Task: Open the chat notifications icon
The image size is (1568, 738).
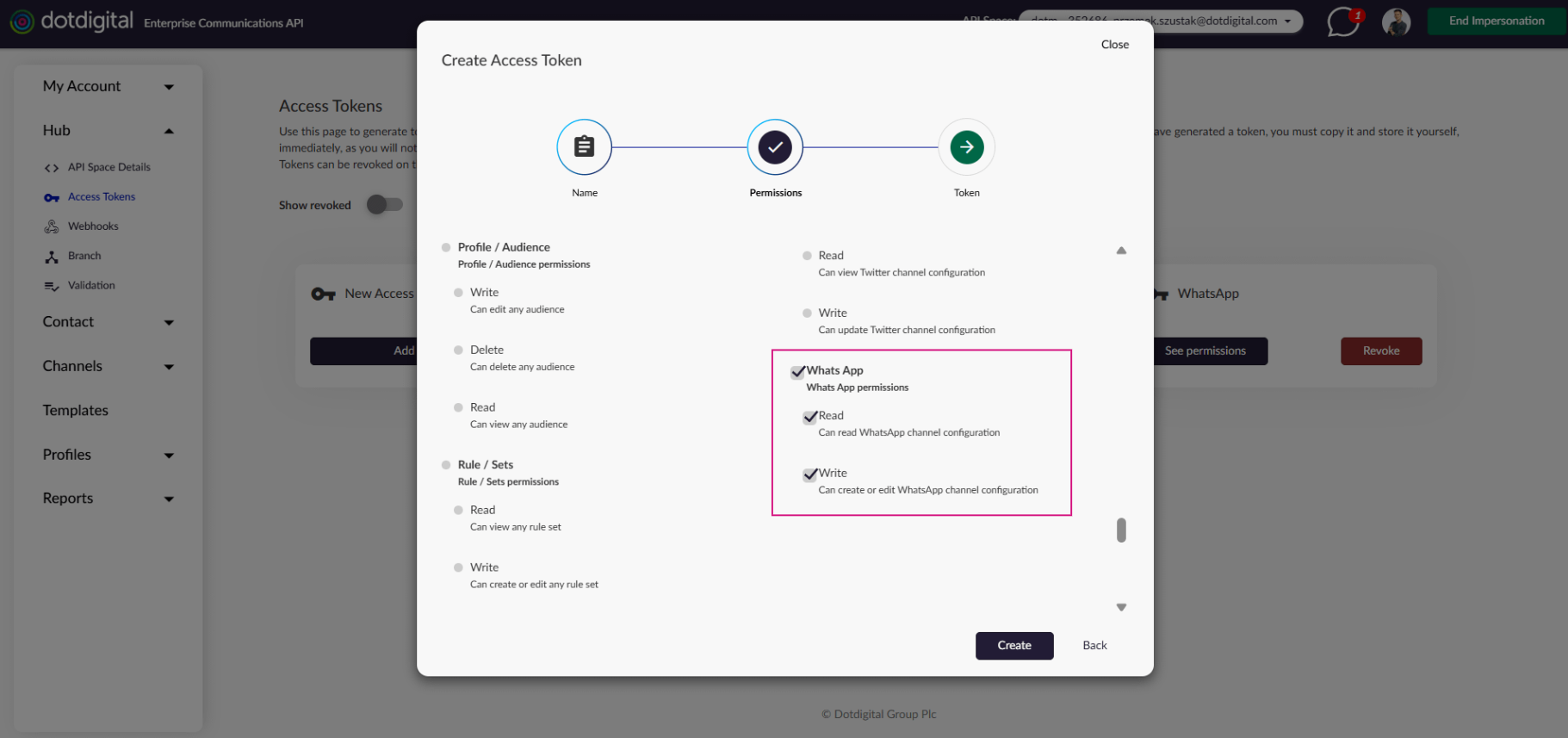Action: [1343, 22]
